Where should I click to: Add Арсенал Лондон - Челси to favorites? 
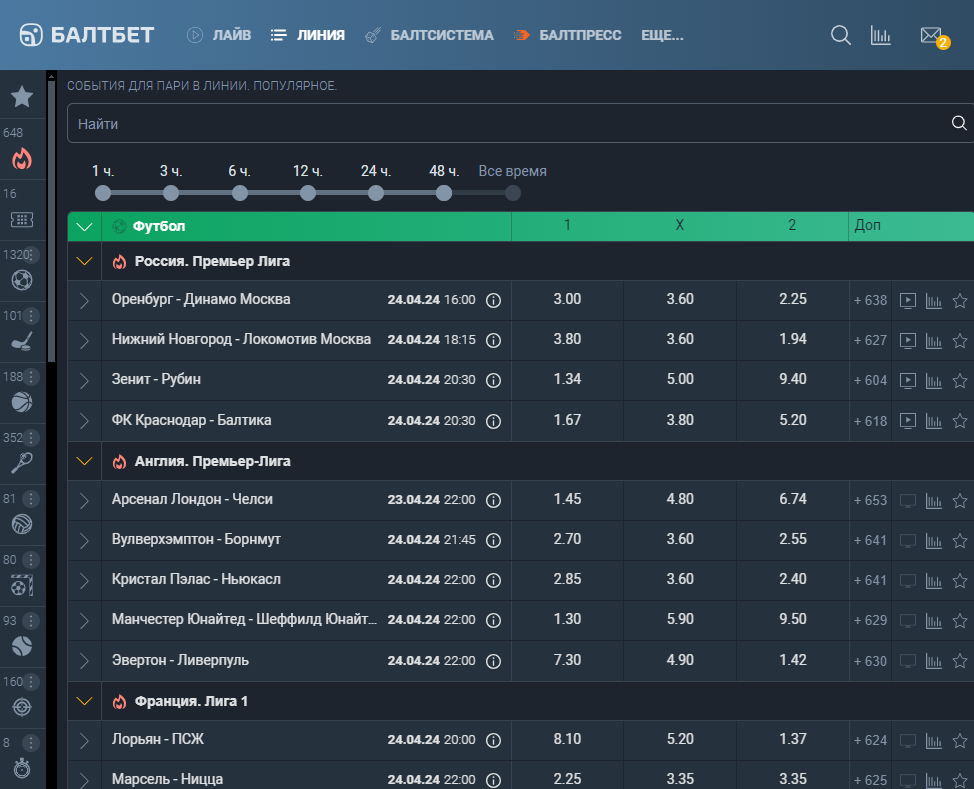pyautogui.click(x=960, y=500)
